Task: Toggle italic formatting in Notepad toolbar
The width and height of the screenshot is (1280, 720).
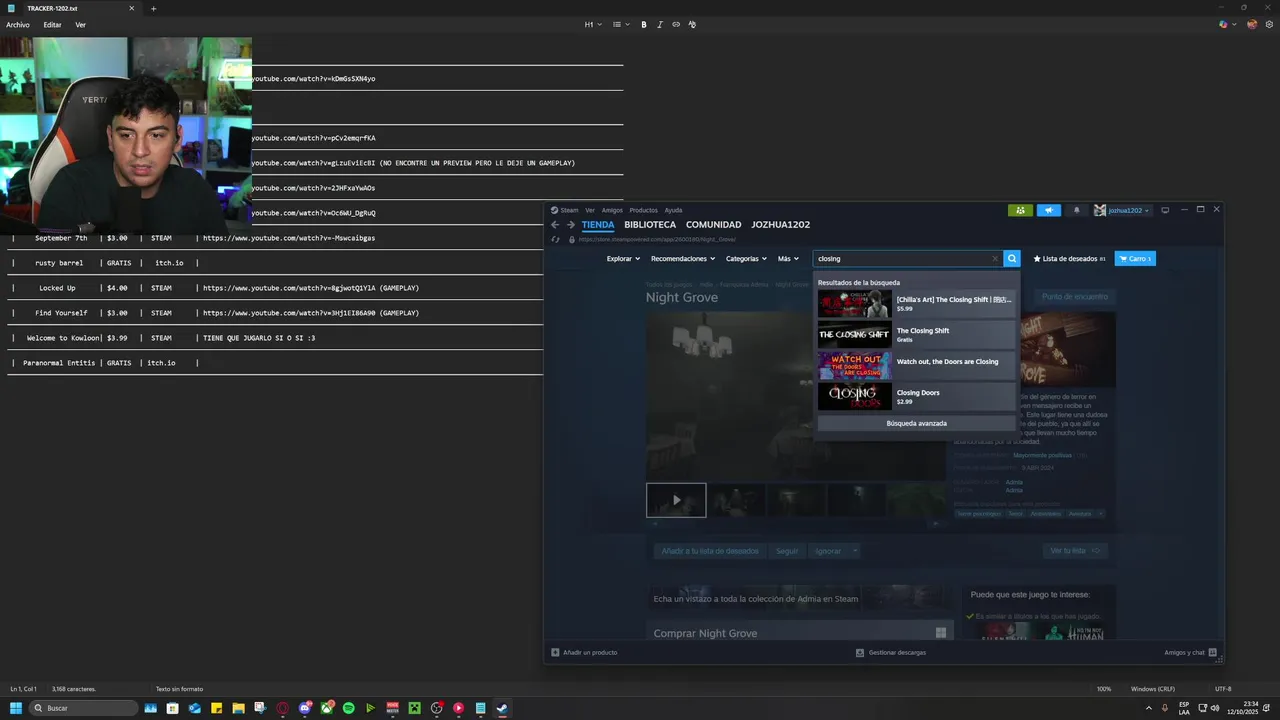Action: coord(660,25)
